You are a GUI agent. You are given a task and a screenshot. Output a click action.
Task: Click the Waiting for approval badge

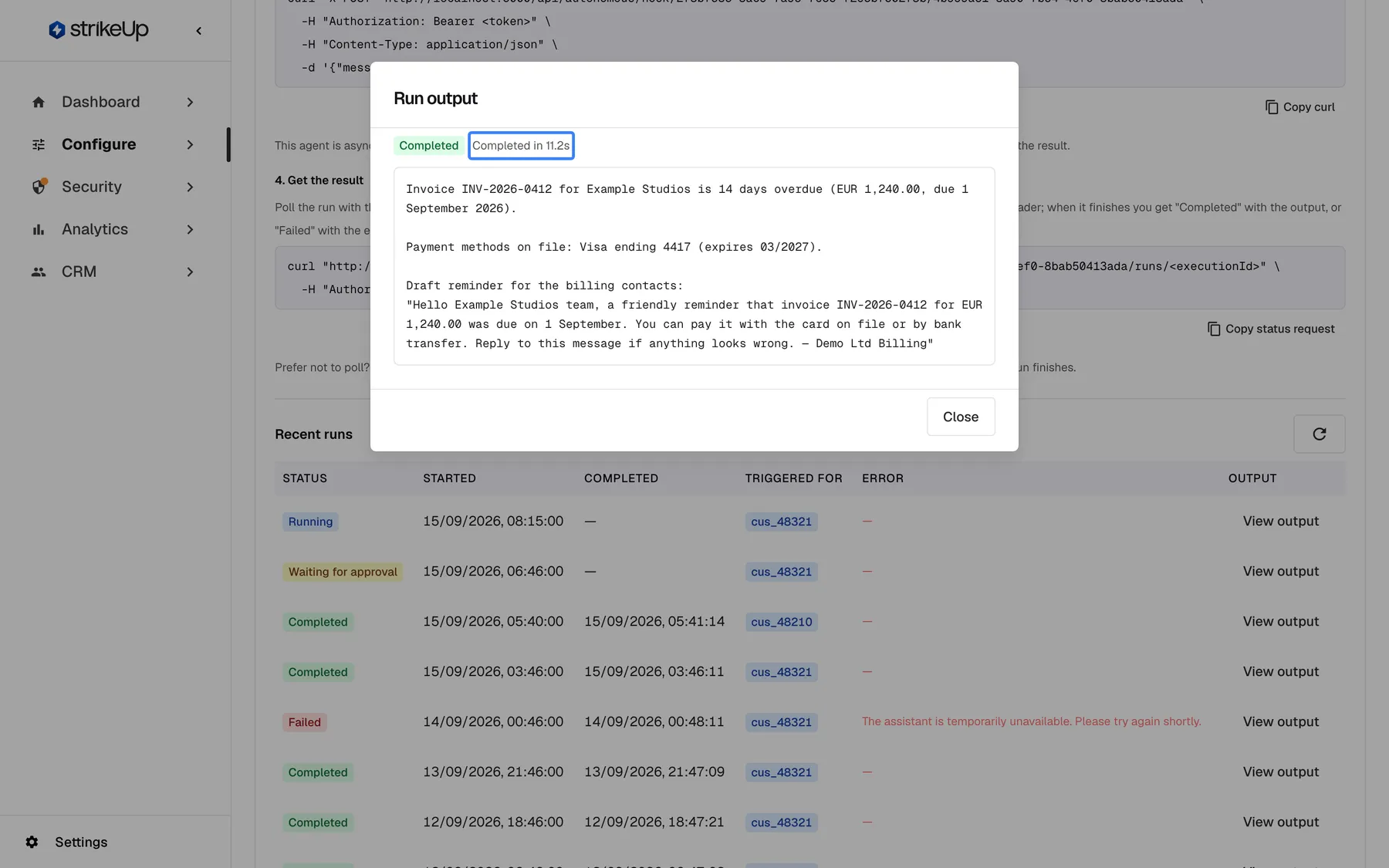pyautogui.click(x=343, y=572)
